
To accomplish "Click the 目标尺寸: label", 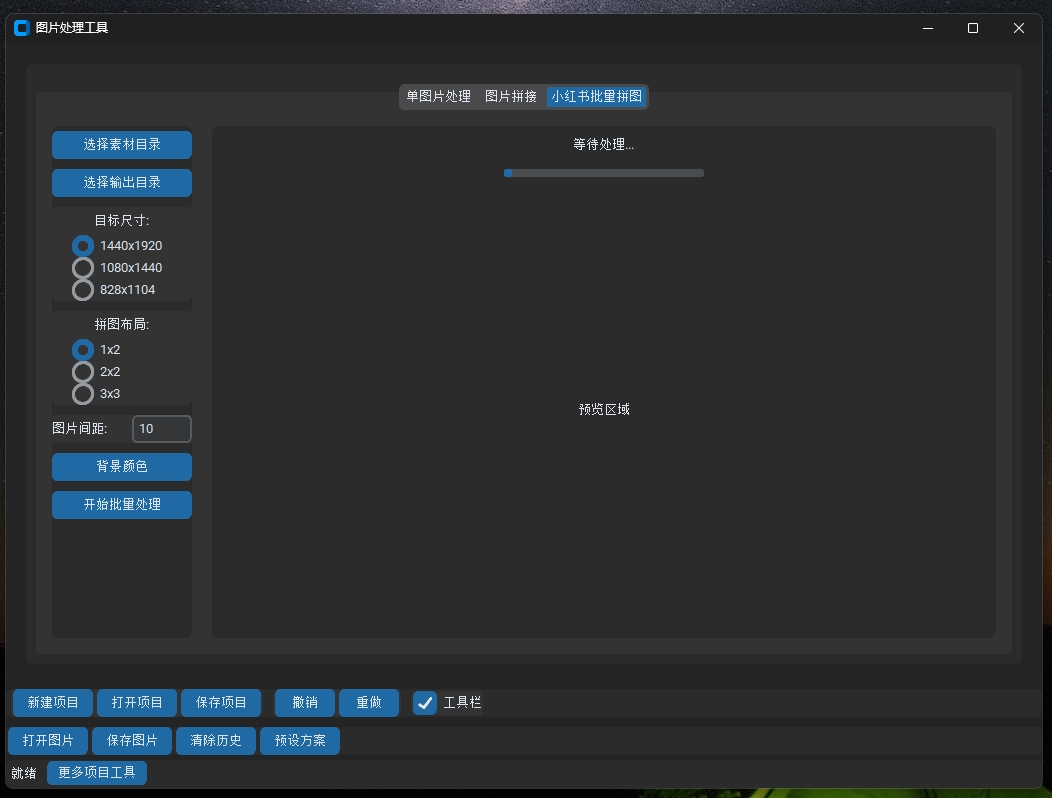I will tap(122, 221).
